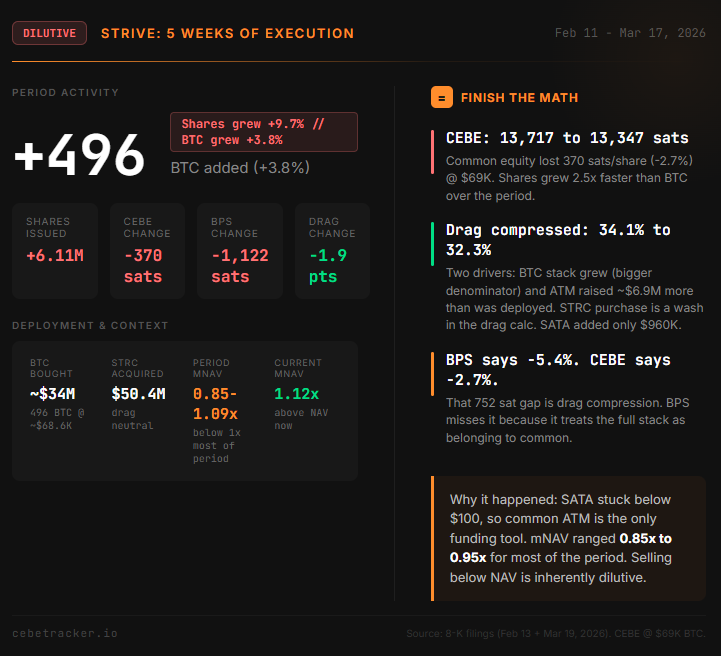Open the SHARES ISSUED card showing +6.11M
The width and height of the screenshot is (721, 656).
[55, 251]
